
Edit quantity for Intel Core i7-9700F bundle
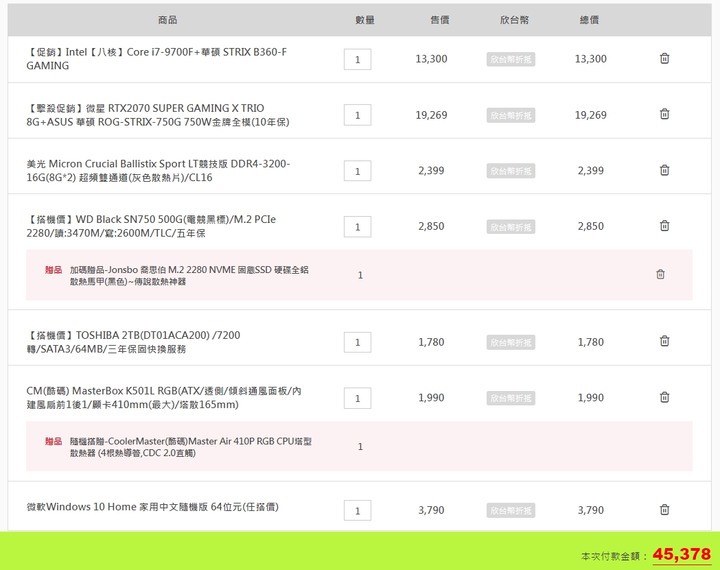point(357,59)
